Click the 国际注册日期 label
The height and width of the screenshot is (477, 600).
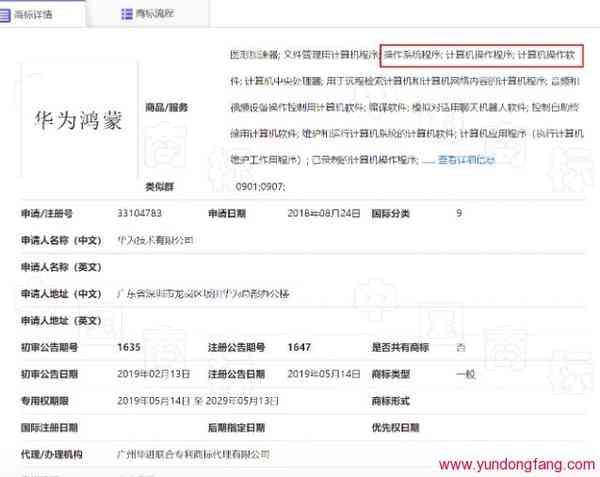coord(49,428)
